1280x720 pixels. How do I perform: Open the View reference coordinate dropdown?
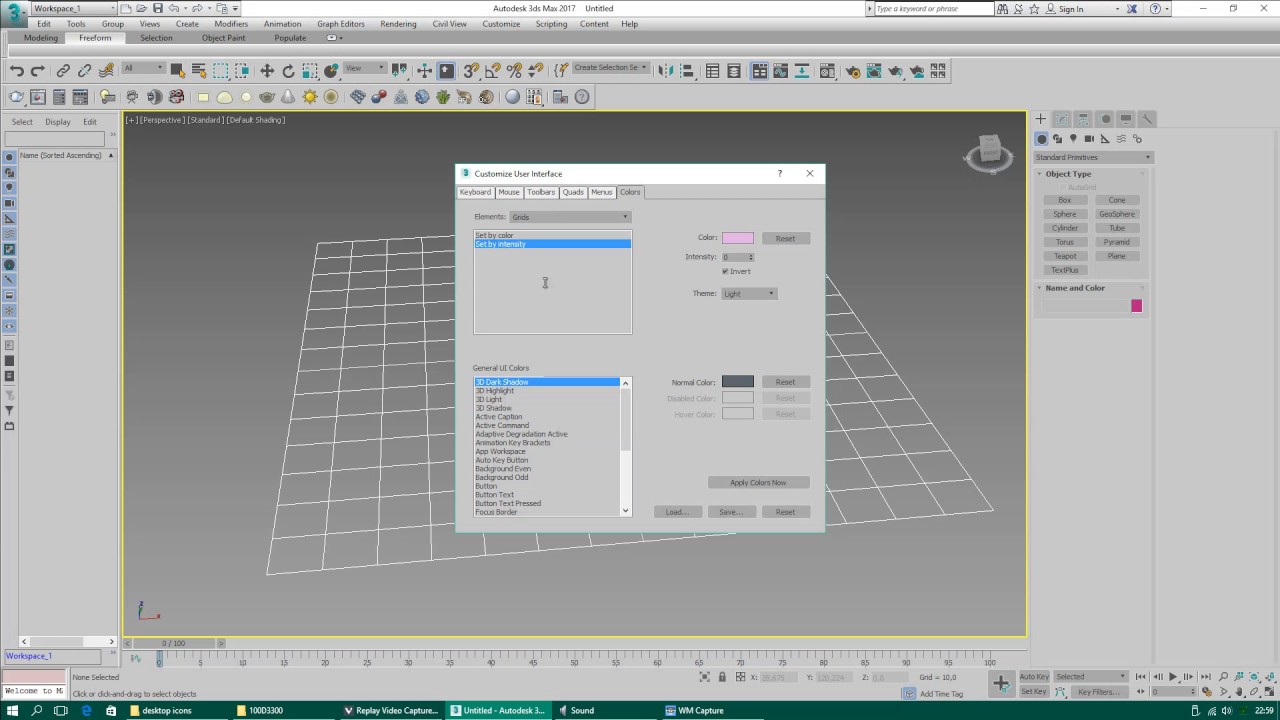pyautogui.click(x=364, y=68)
